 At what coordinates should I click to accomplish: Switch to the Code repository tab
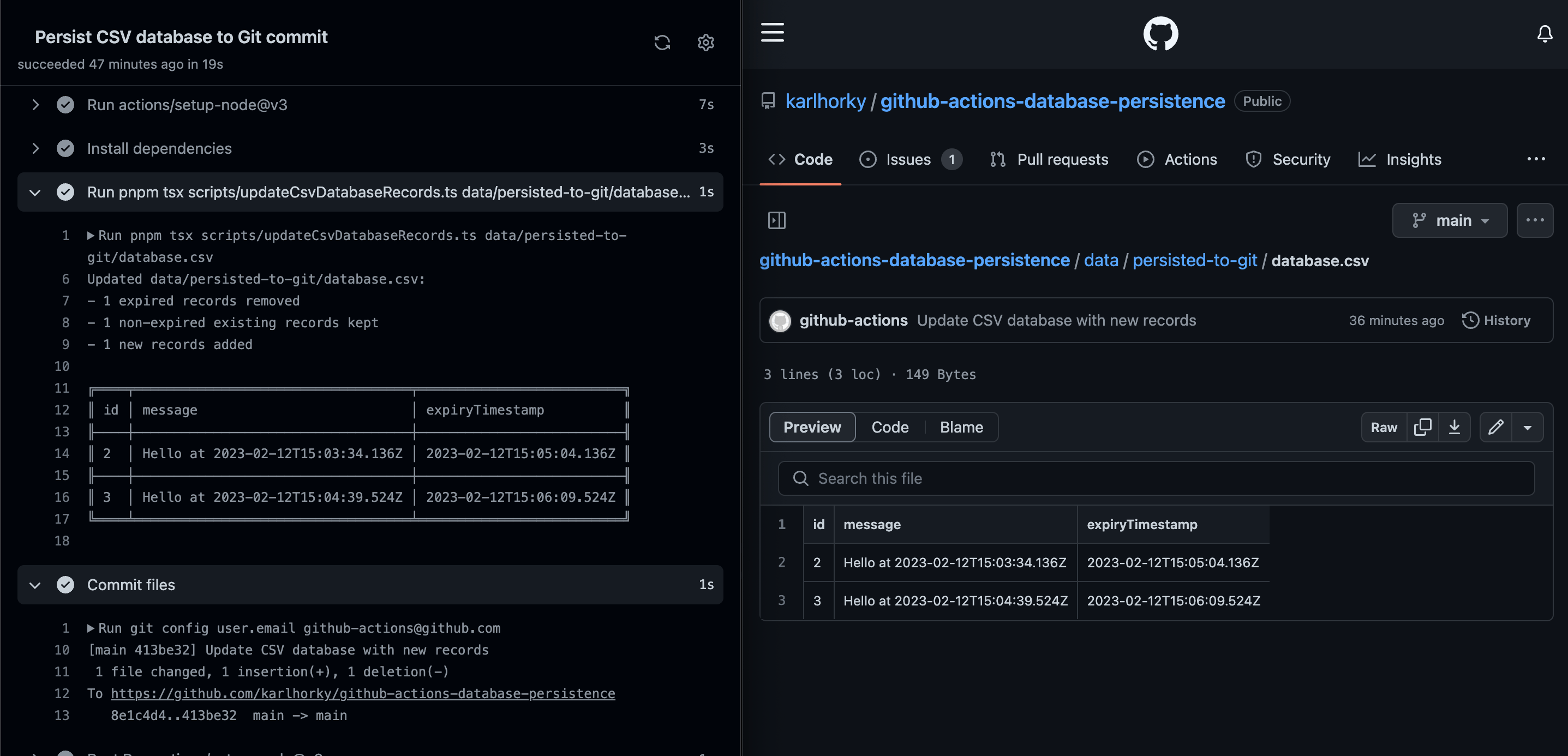(800, 159)
